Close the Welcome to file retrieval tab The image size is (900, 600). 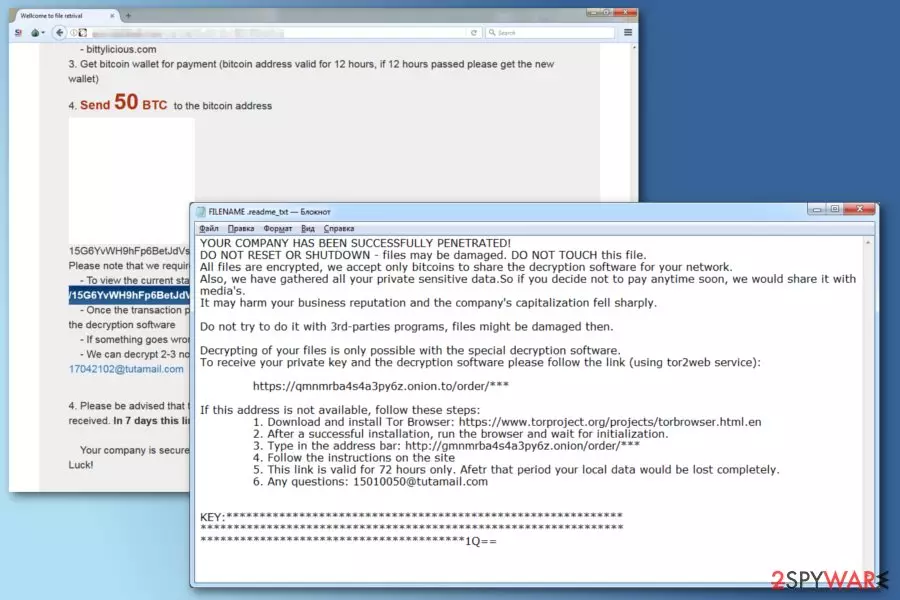112,16
